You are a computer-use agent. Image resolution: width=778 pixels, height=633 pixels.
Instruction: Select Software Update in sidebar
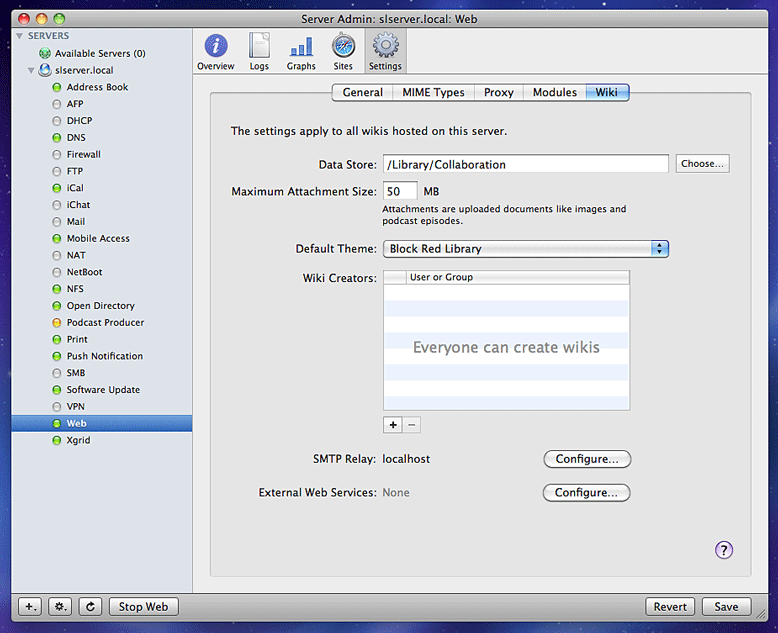click(x=103, y=390)
